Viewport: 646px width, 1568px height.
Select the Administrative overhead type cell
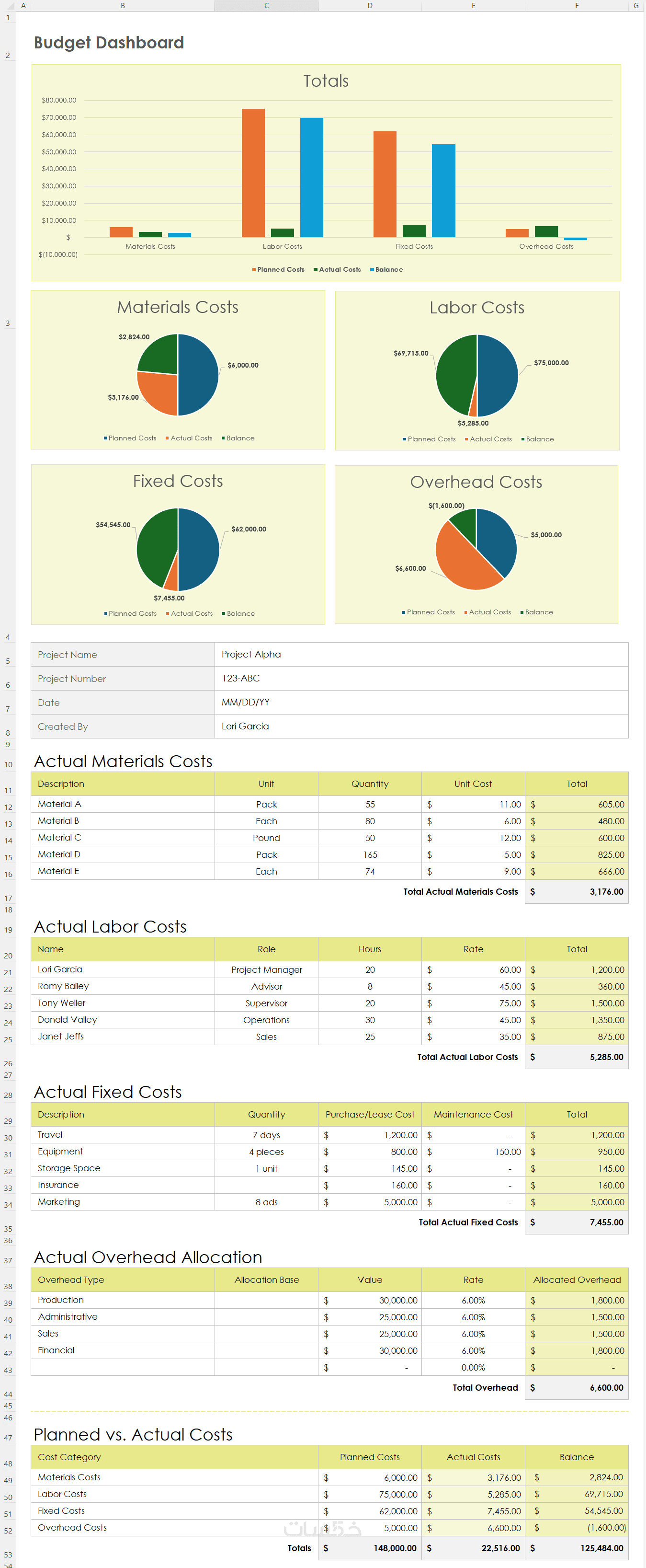(123, 1316)
